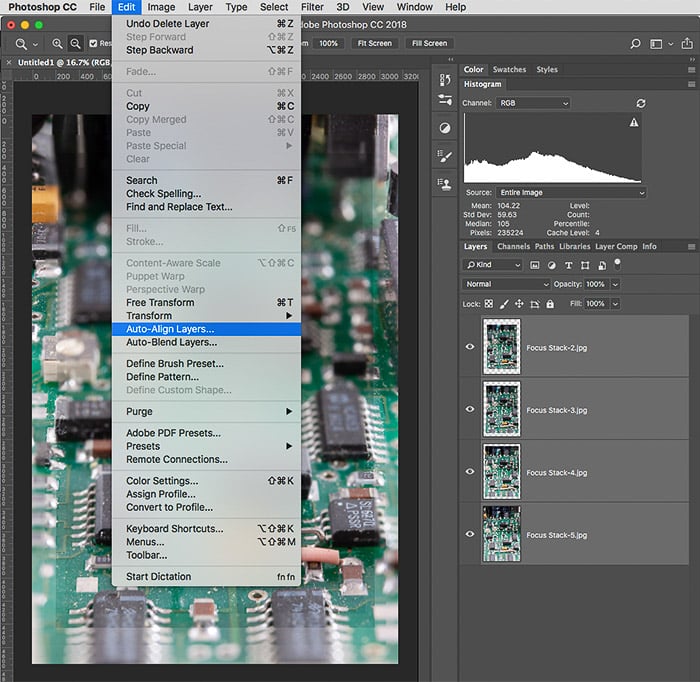The width and height of the screenshot is (700, 682).
Task: Filter layers by type layers
Action: tap(568, 265)
